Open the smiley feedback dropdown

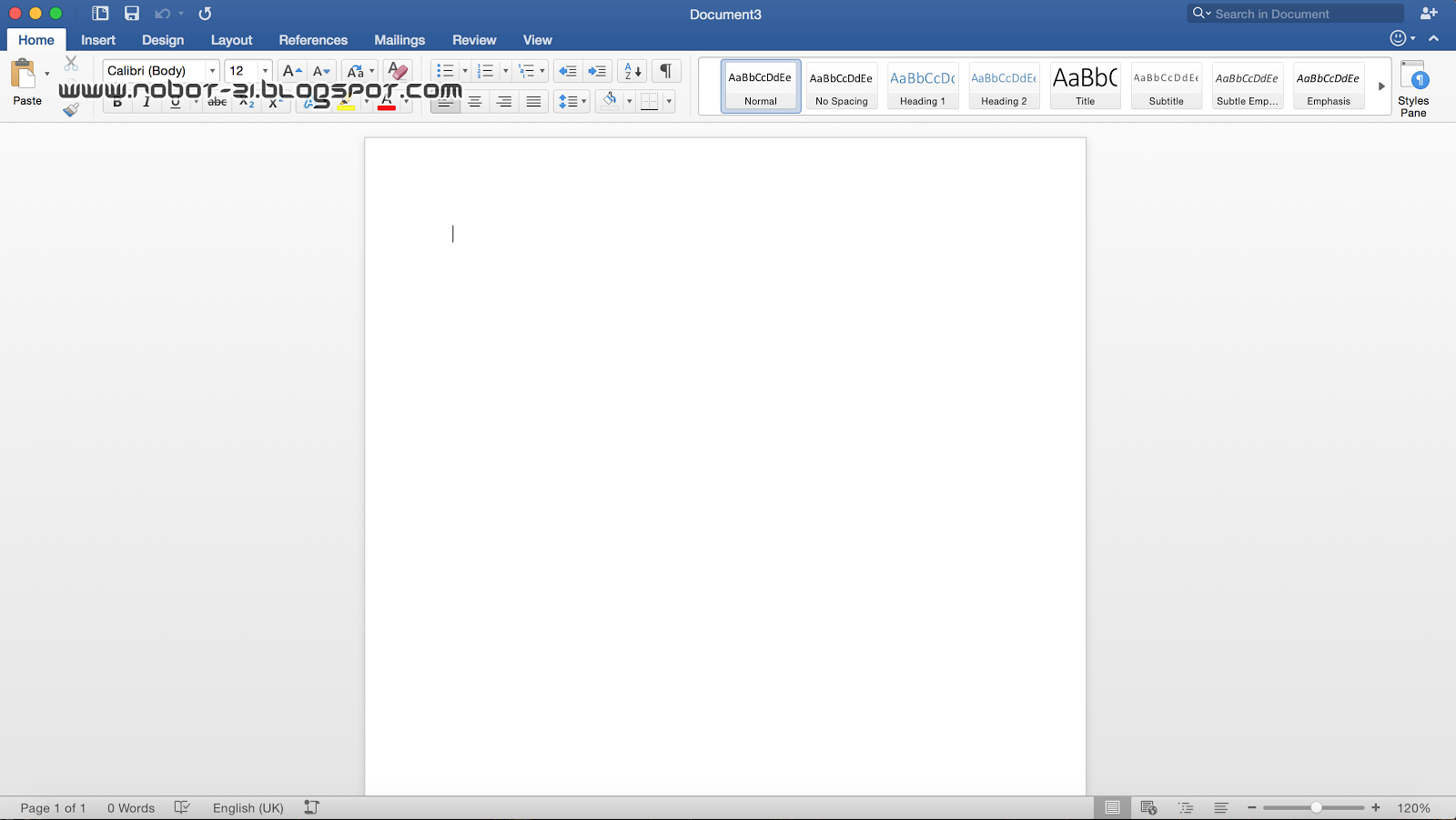coord(1402,38)
